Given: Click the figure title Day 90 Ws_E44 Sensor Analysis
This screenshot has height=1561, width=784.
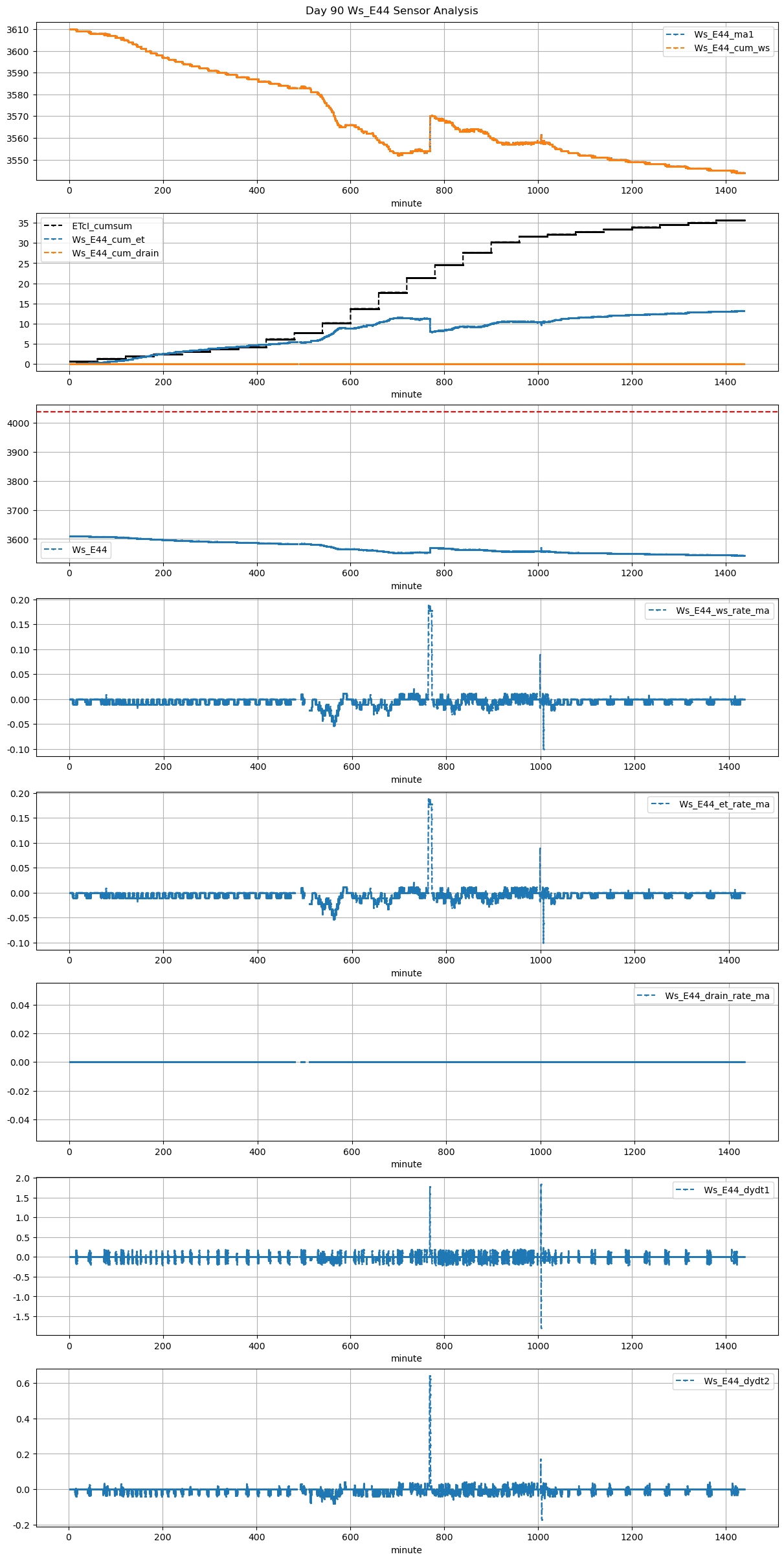Looking at the screenshot, I should [392, 11].
